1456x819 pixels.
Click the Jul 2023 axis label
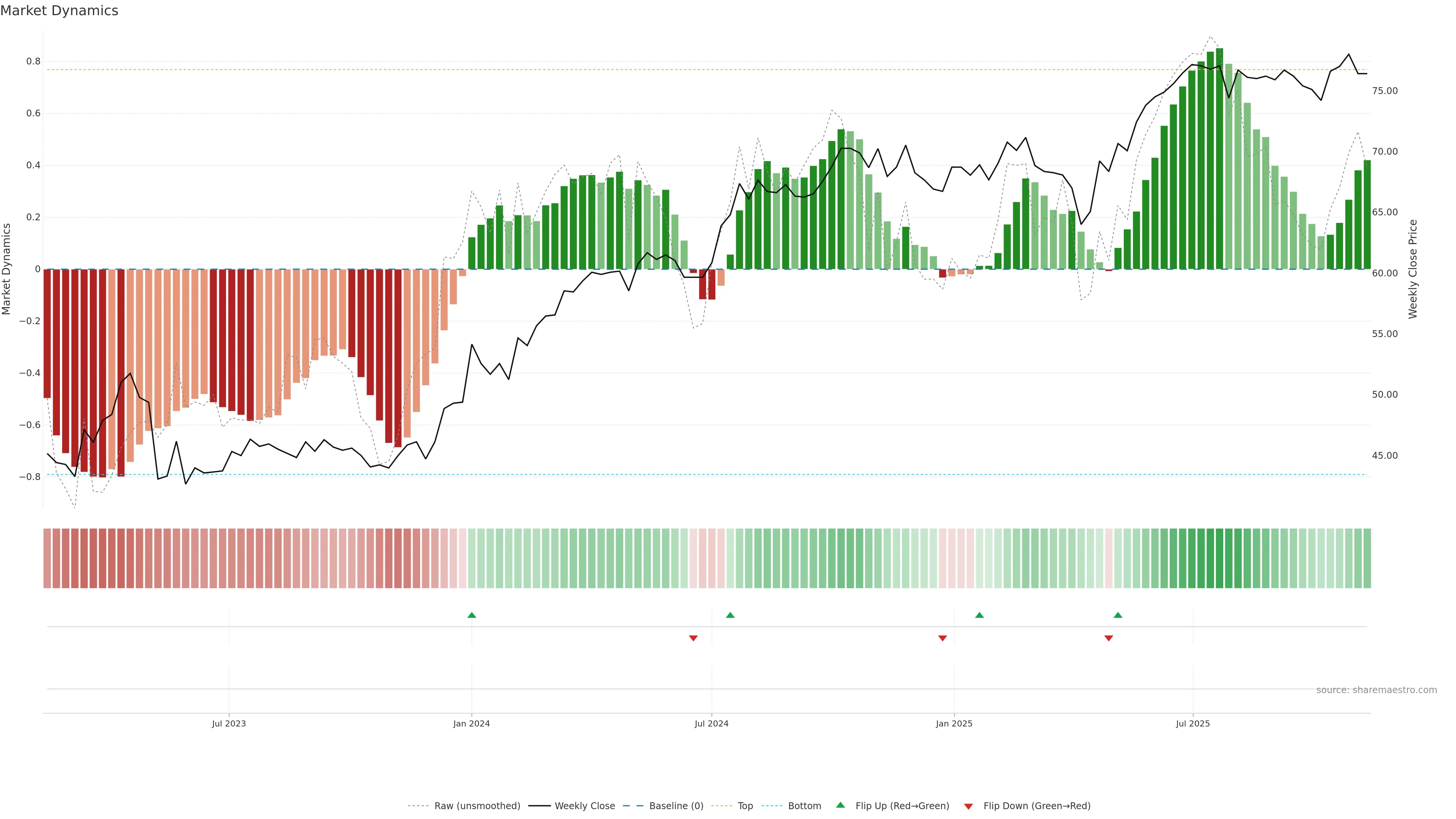[x=229, y=723]
